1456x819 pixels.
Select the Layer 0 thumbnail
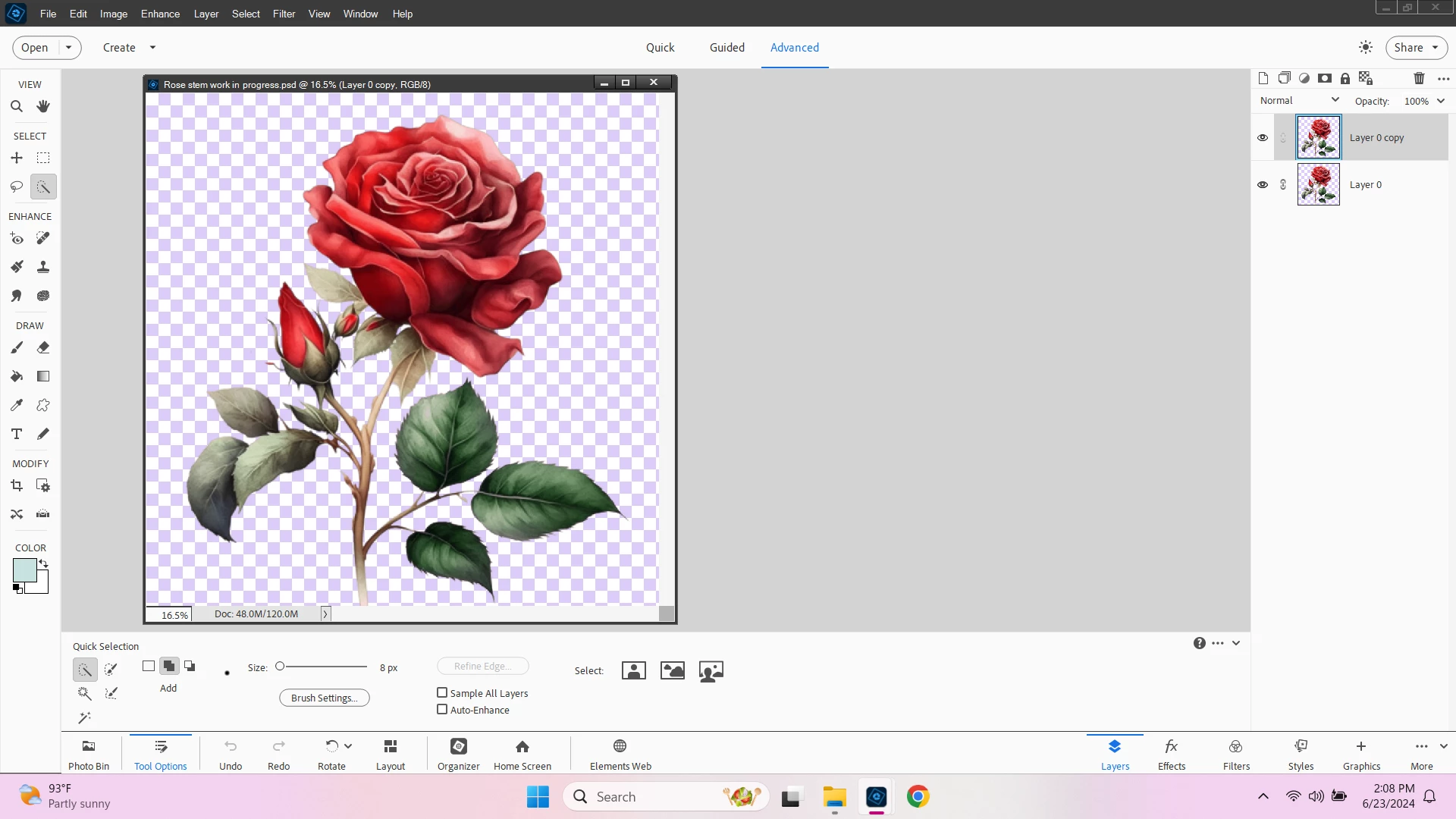(1318, 184)
